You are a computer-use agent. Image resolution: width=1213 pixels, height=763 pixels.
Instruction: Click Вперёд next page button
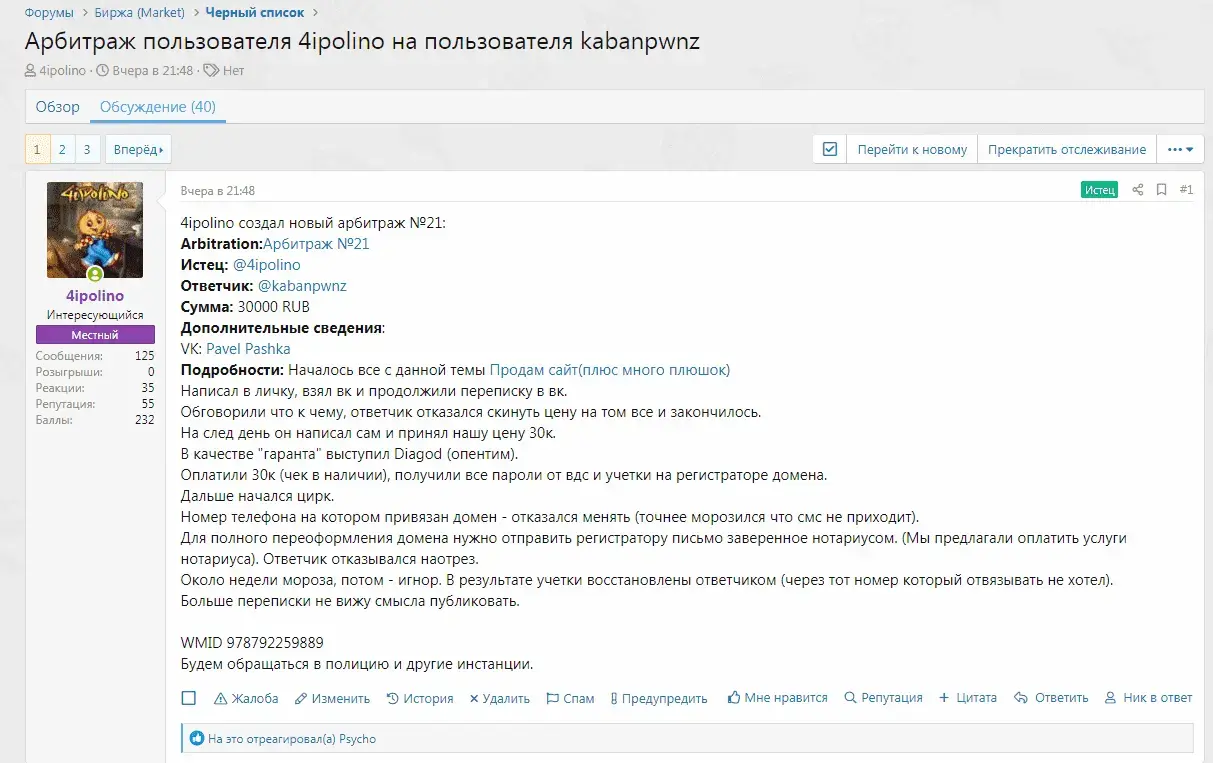click(x=138, y=150)
